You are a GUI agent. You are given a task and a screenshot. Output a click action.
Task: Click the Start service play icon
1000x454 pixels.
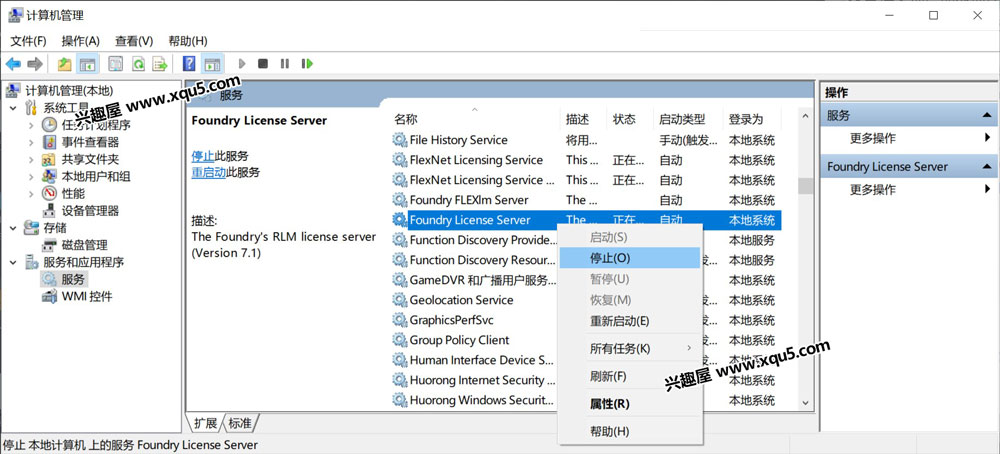[242, 64]
